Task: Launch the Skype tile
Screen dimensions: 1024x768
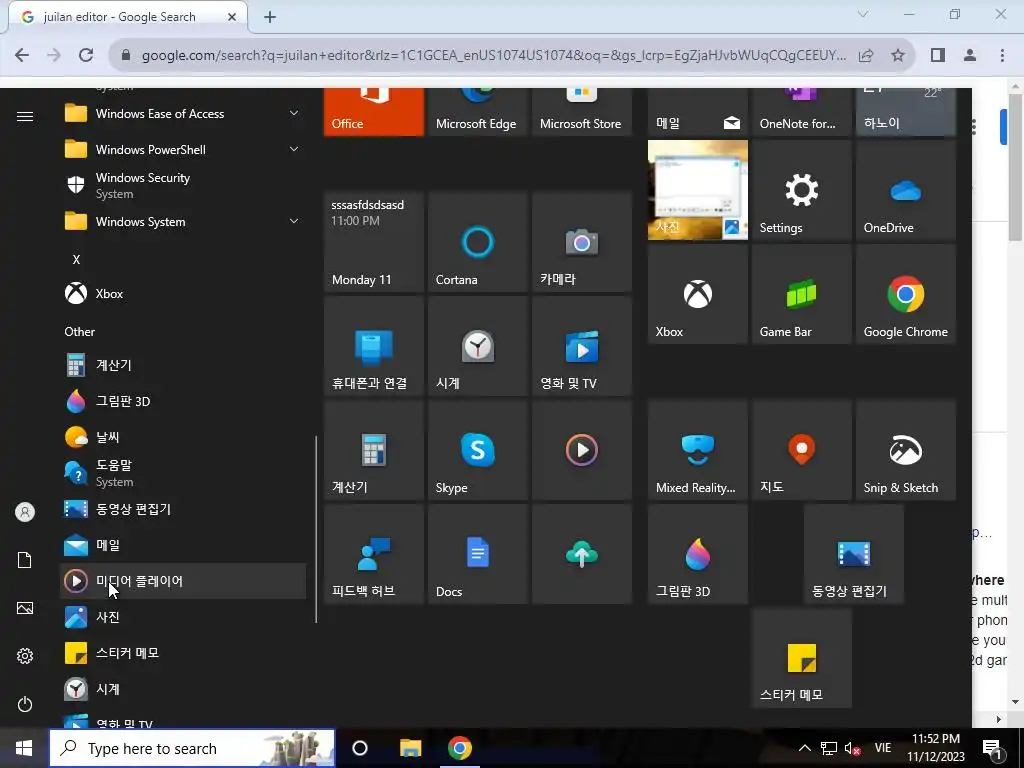Action: click(477, 450)
